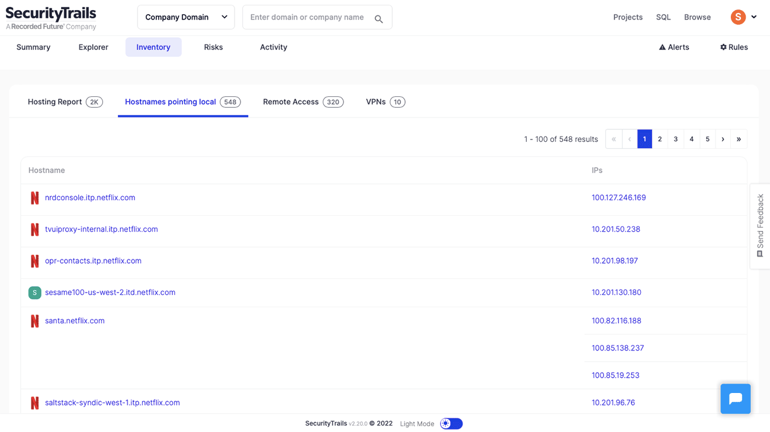Click Netflix icon beside nrdconsole.itp.netflix.com
The height and width of the screenshot is (432, 770).
34,198
